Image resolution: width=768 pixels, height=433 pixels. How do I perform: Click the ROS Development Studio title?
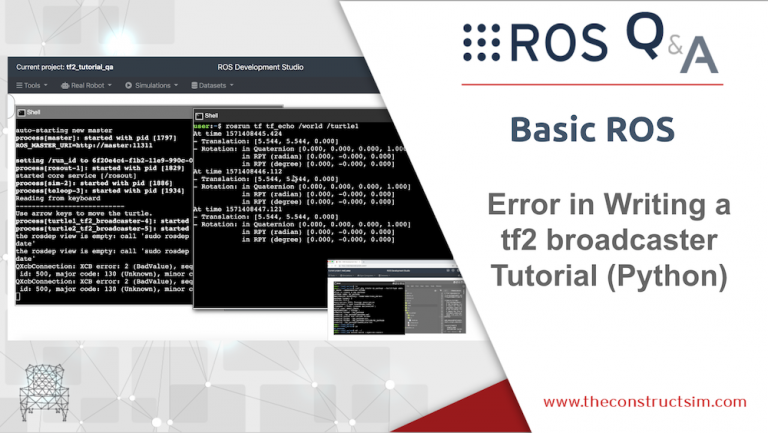coord(260,67)
